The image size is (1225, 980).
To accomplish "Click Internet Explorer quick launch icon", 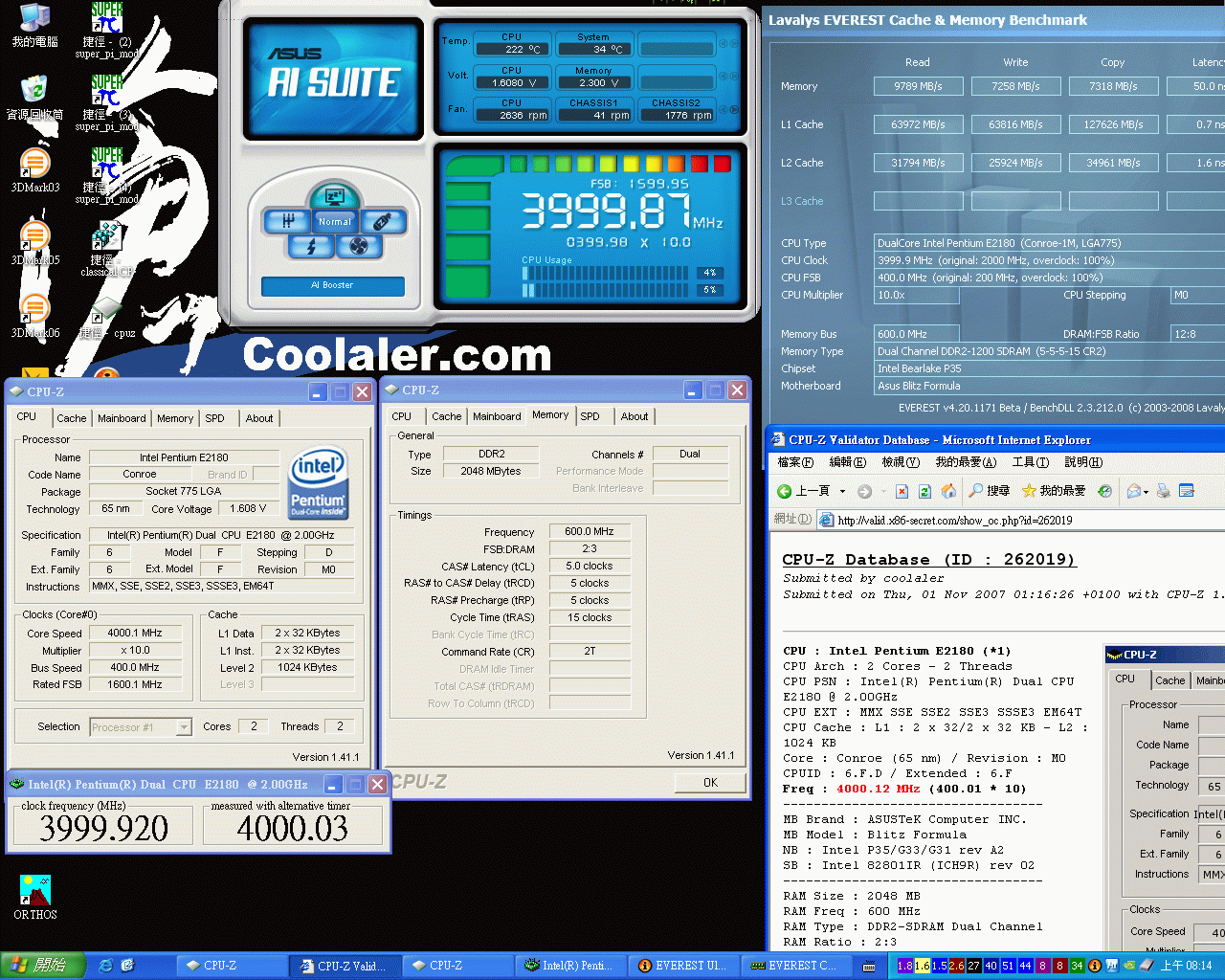I will pyautogui.click(x=106, y=966).
